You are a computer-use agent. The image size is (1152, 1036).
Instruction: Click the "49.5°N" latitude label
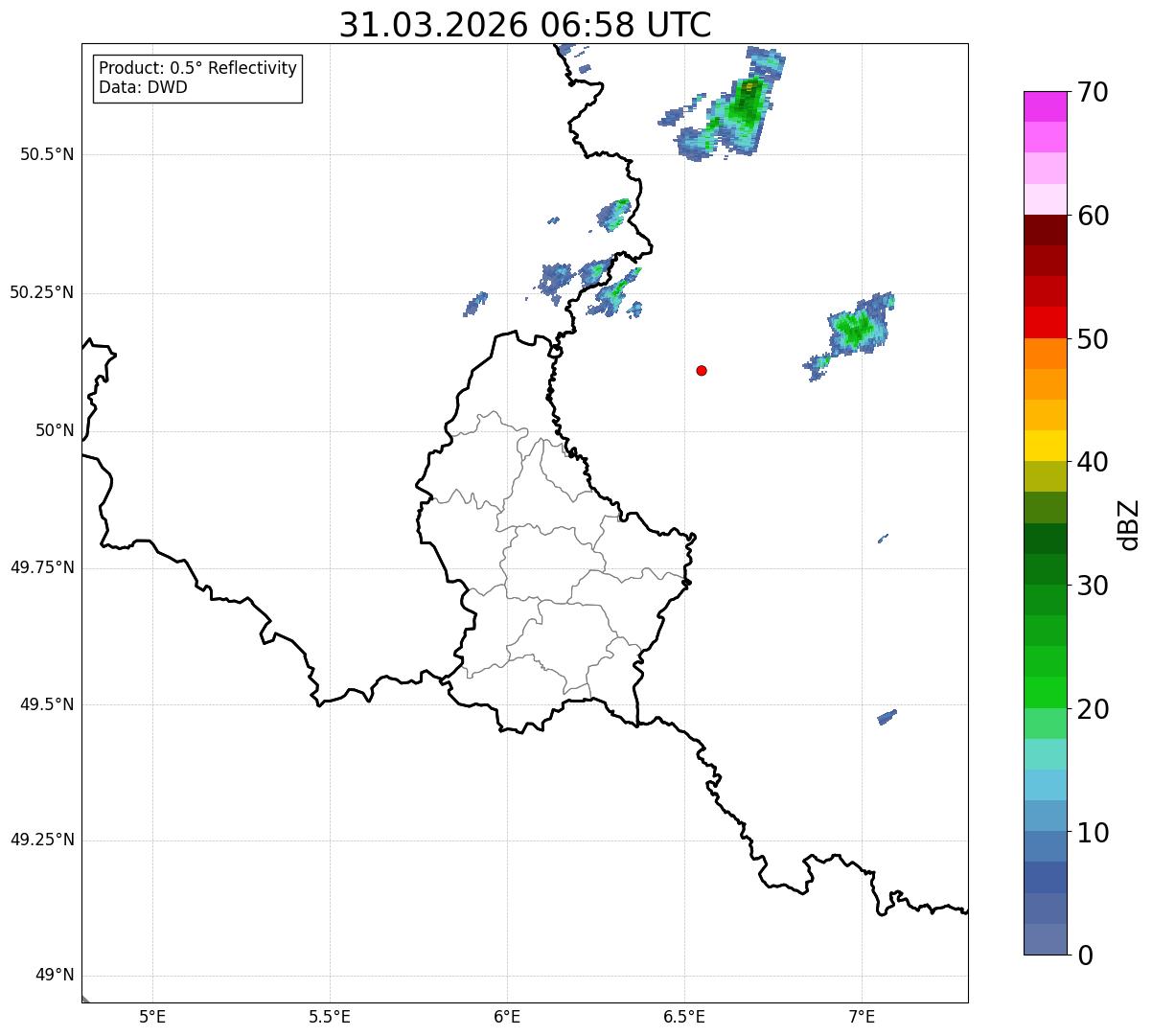(47, 704)
